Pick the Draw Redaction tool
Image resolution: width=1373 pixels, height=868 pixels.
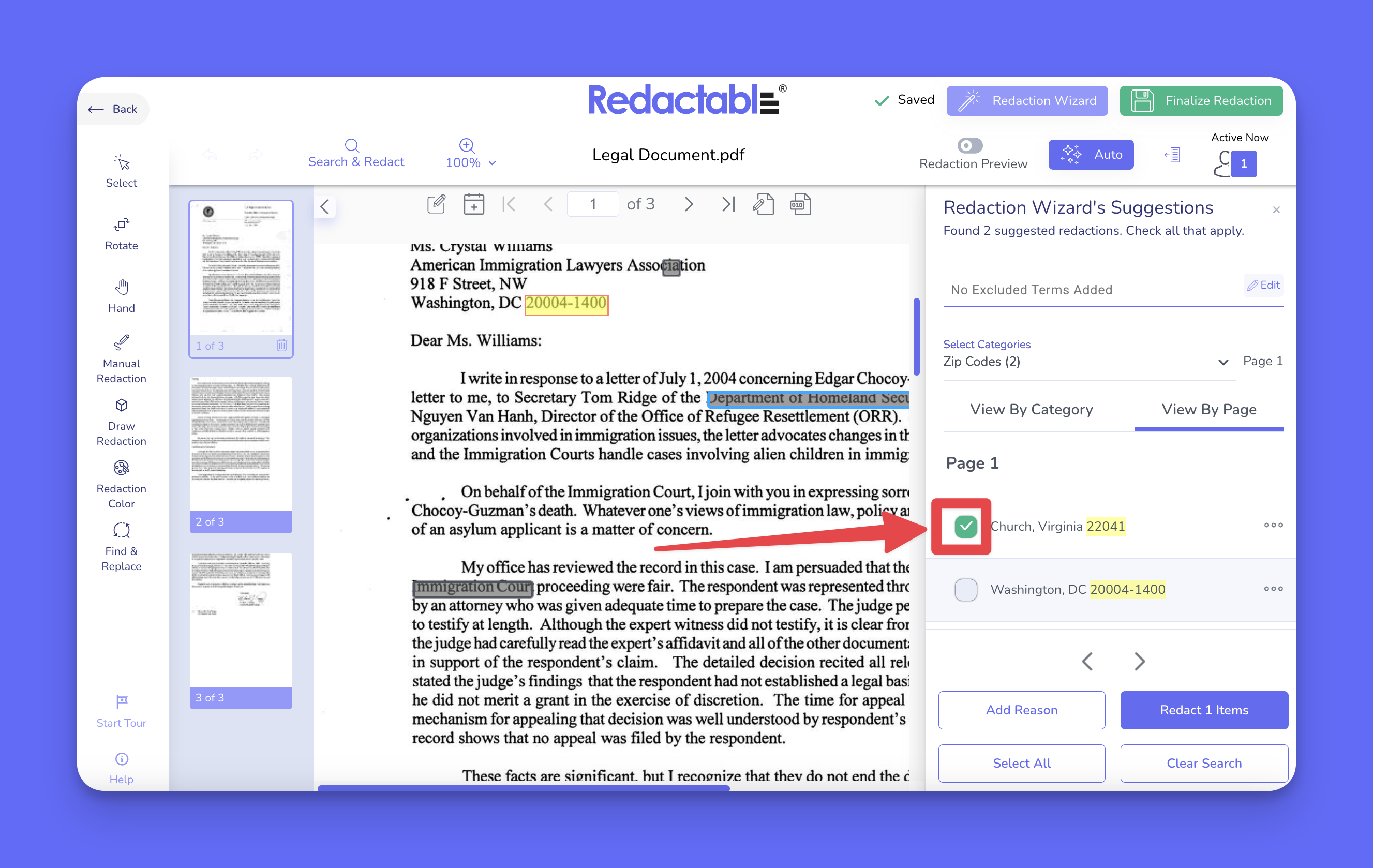pyautogui.click(x=121, y=406)
